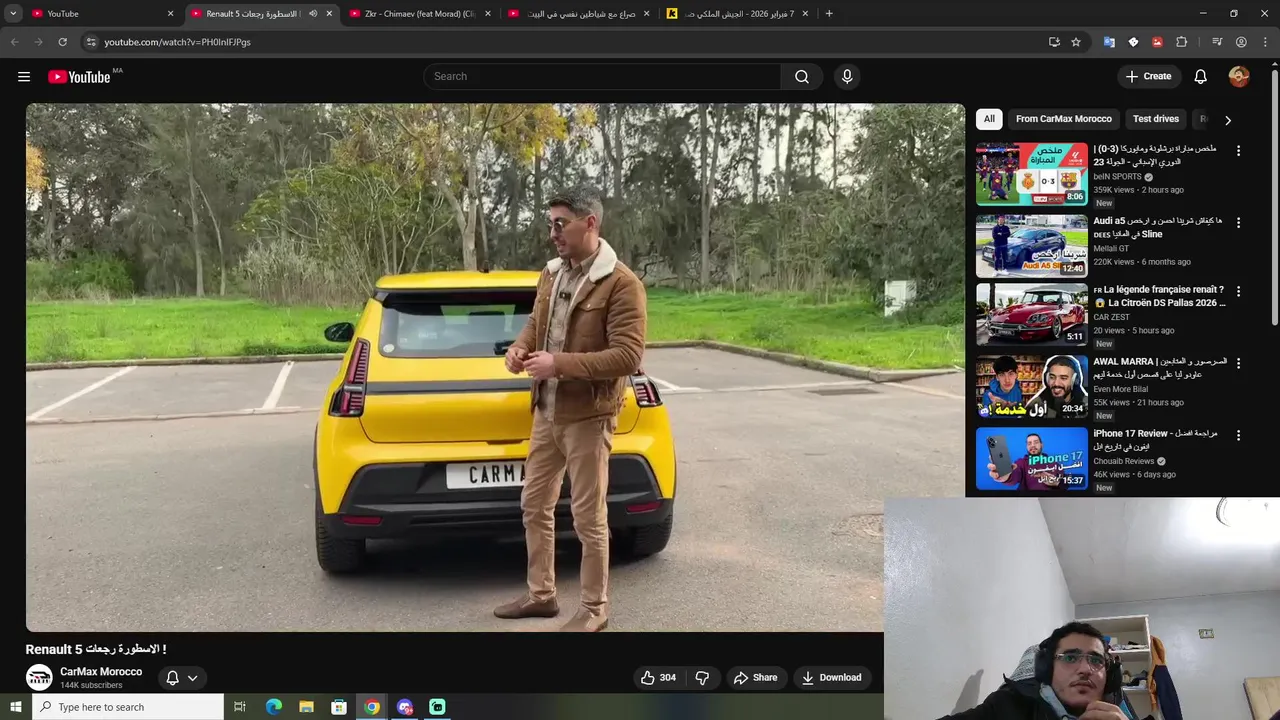The height and width of the screenshot is (720, 1280).
Task: Click video title Renault 5 الاسطورة رجعات
Action: coord(96,649)
